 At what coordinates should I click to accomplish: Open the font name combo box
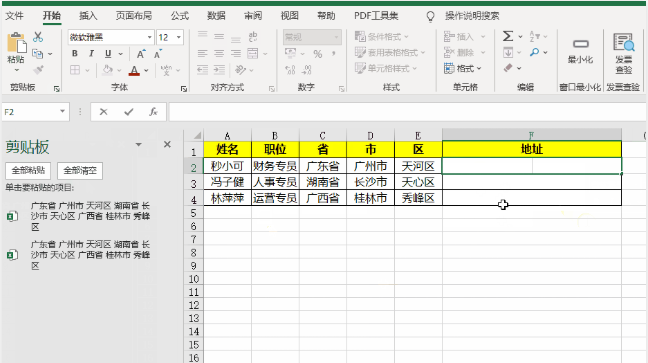coord(111,37)
